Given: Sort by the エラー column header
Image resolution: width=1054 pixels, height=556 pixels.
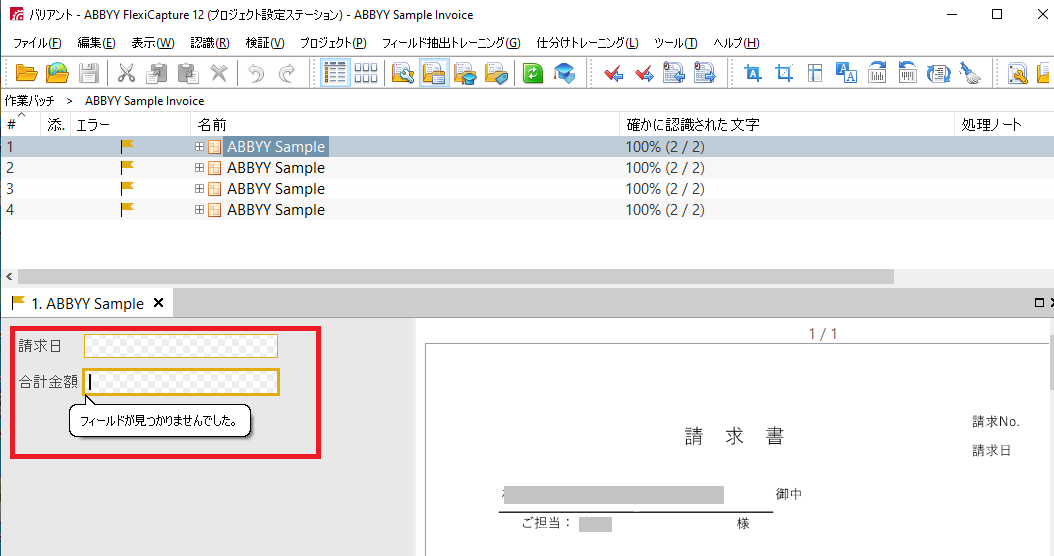Looking at the screenshot, I should pyautogui.click(x=130, y=124).
